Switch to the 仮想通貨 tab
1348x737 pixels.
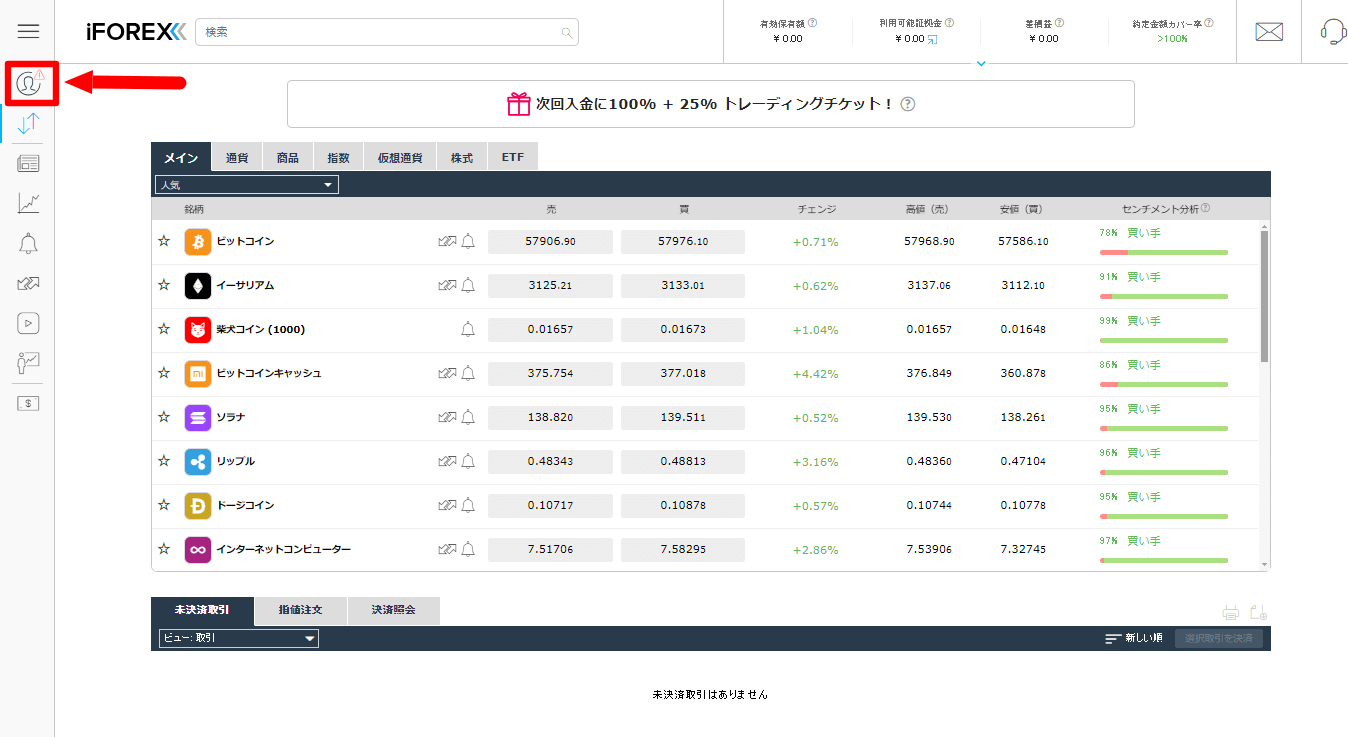400,157
